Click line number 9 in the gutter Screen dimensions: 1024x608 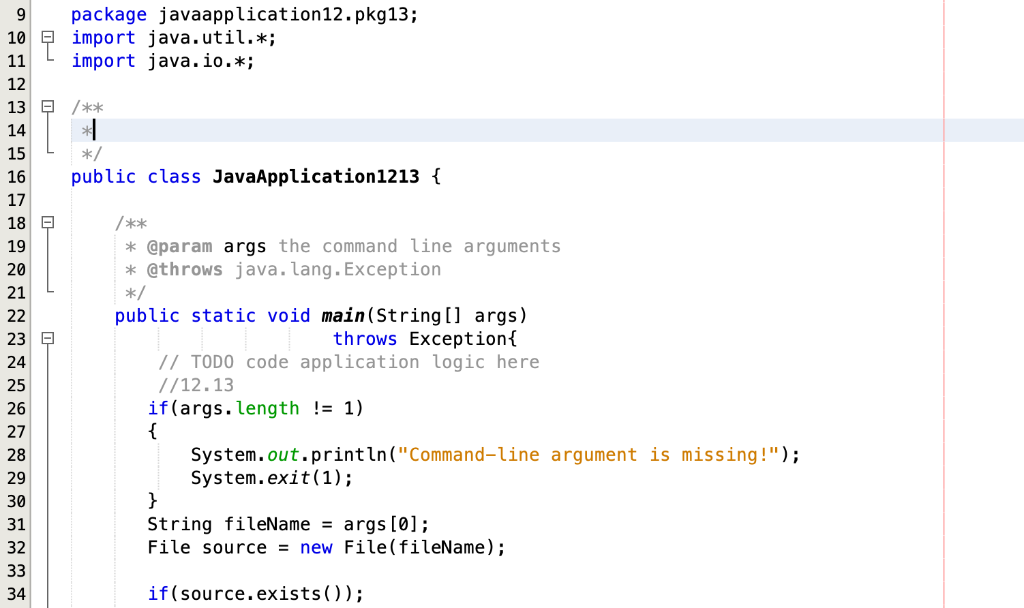(21, 14)
